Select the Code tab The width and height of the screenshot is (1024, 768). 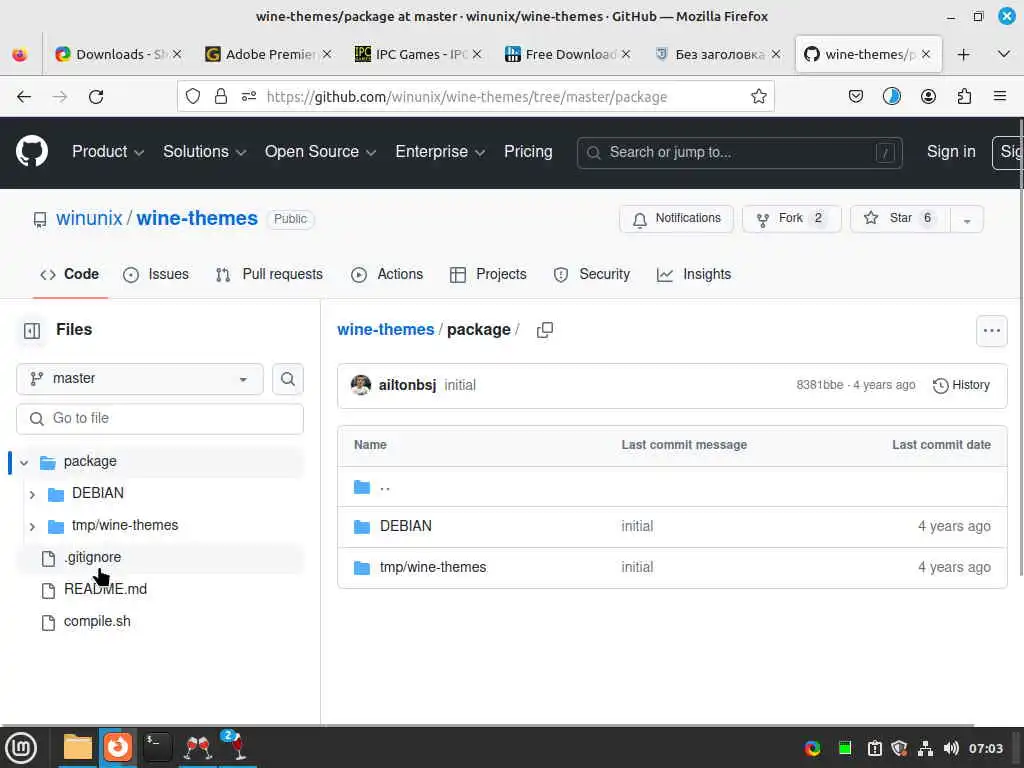(70, 274)
